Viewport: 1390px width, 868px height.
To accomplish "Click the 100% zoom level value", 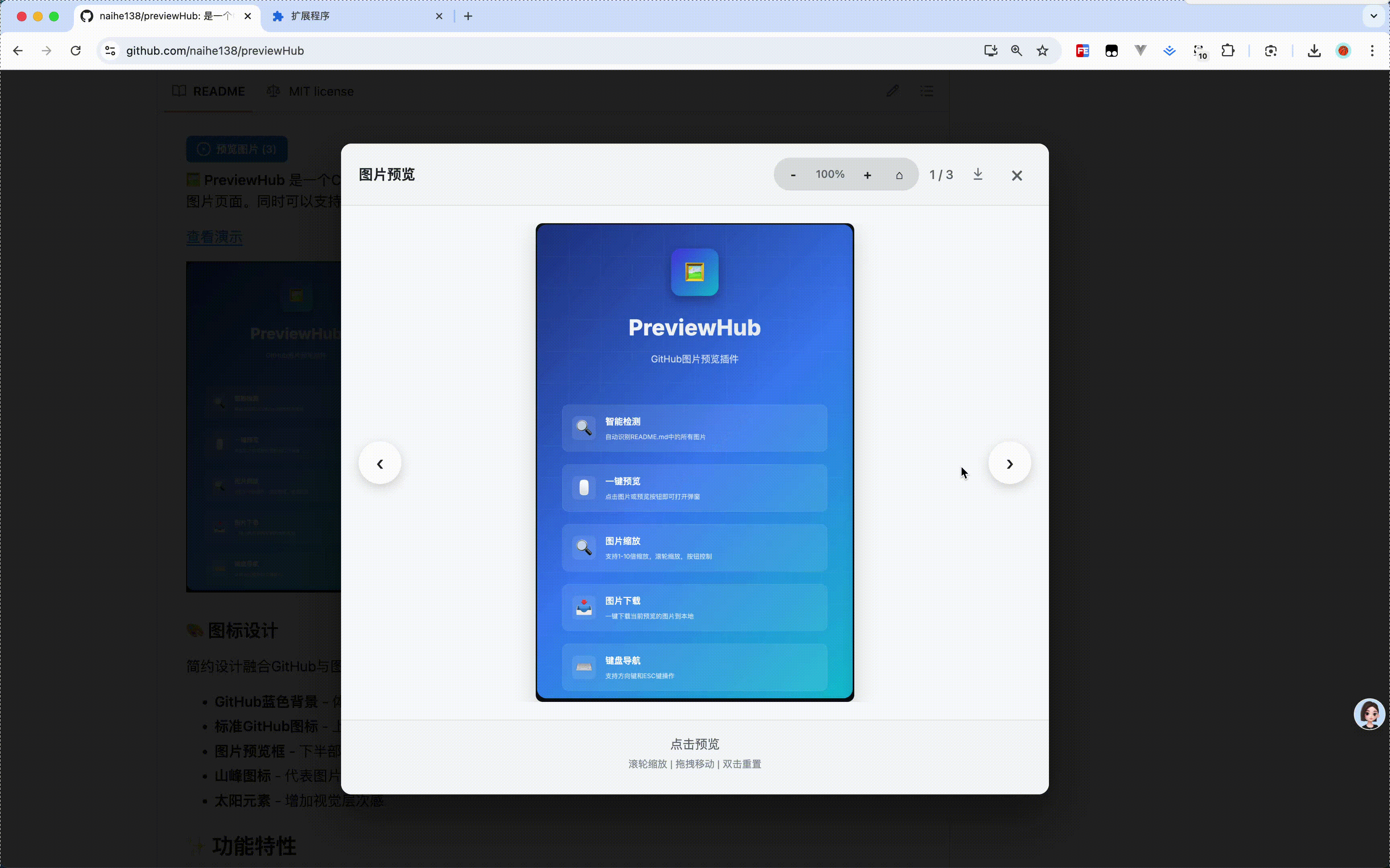I will click(x=830, y=175).
